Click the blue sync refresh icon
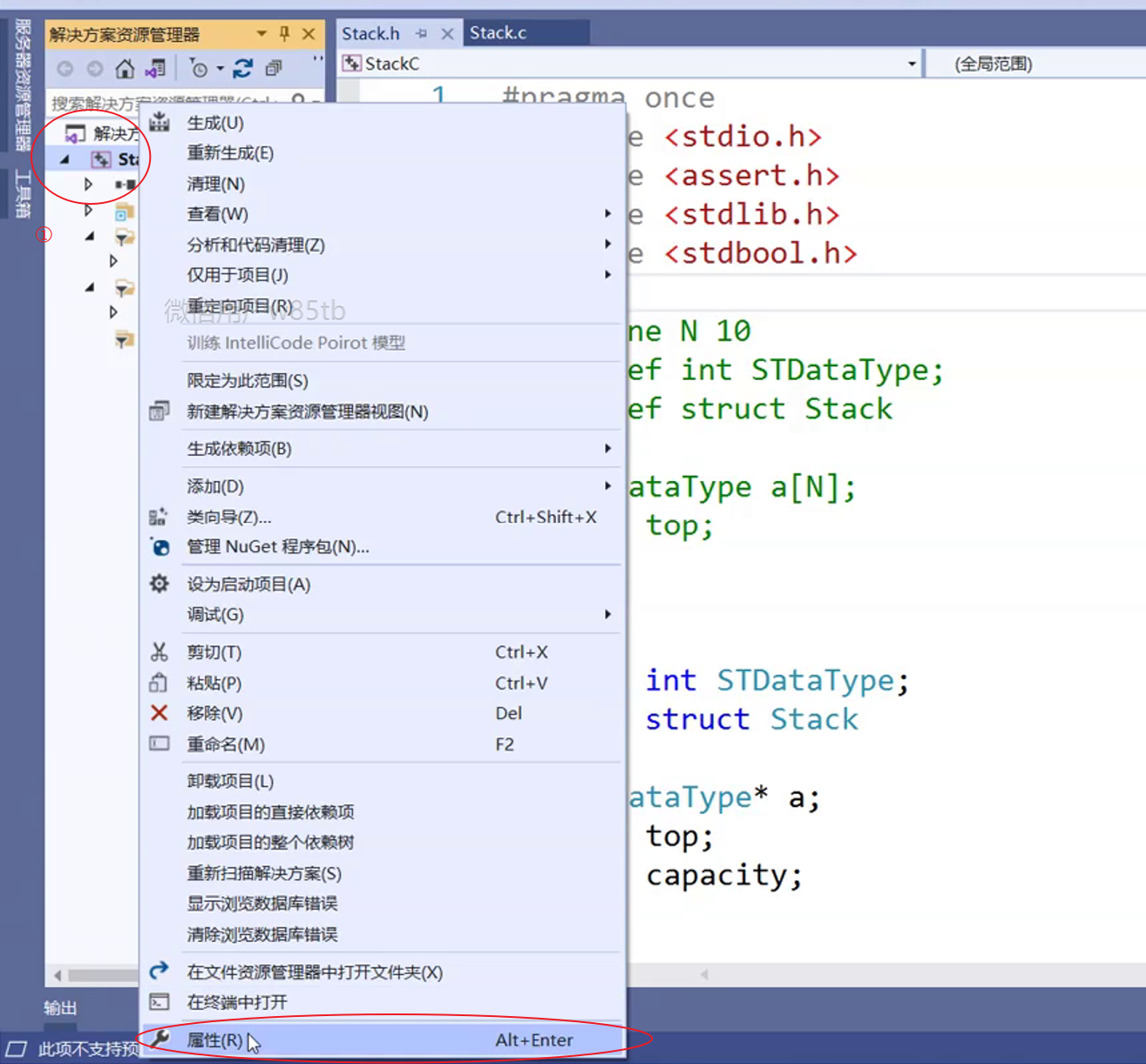This screenshot has height=1064, width=1146. point(243,68)
